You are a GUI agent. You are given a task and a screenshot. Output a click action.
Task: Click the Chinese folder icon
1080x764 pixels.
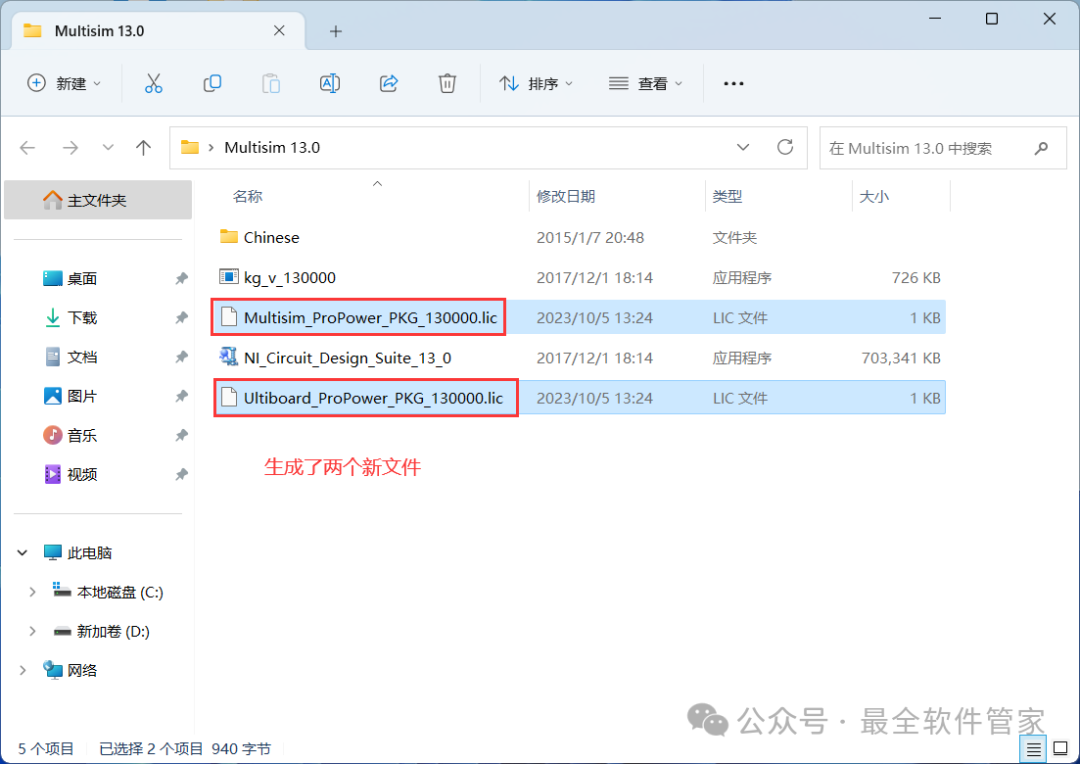pos(229,237)
